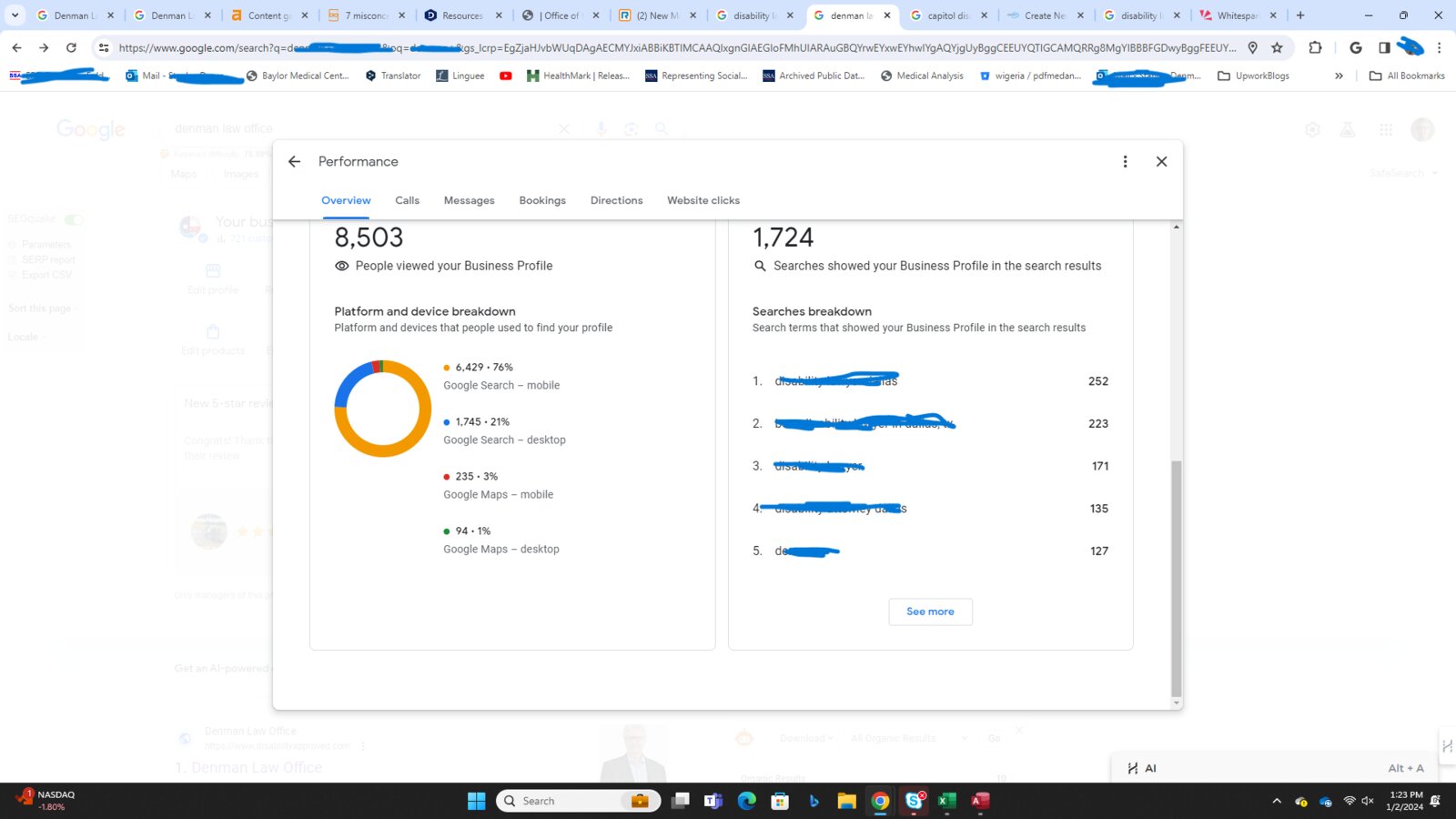Screen dimensions: 1456x819
Task: Switch to the Calls tab
Action: [407, 200]
